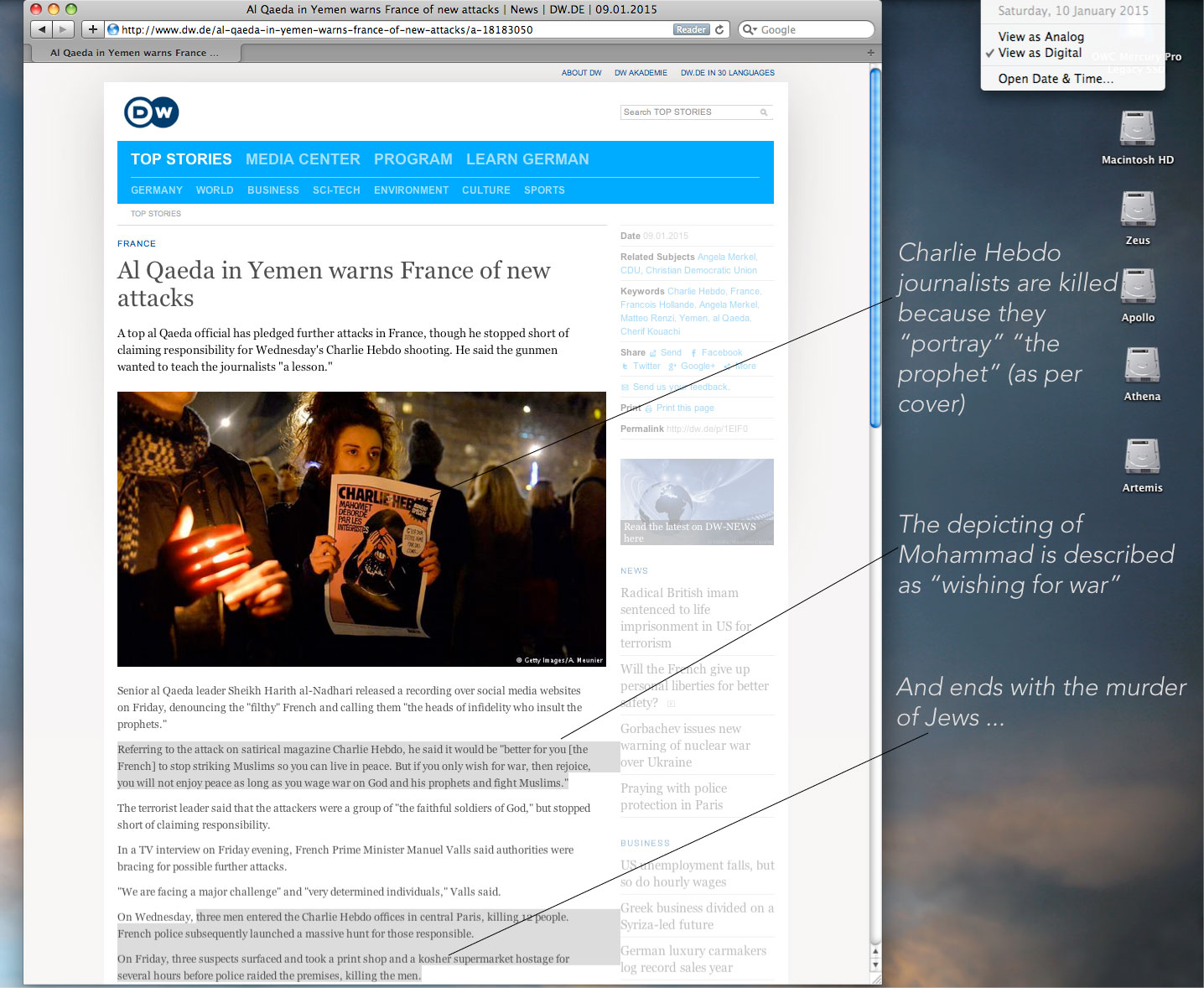Open German luxury carmakers story
1204x988 pixels.
(693, 959)
